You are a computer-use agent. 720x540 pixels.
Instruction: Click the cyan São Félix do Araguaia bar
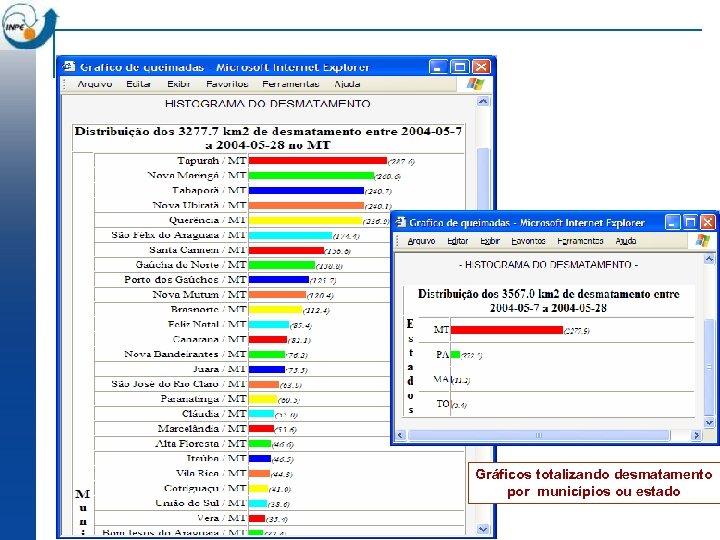[x=290, y=236]
